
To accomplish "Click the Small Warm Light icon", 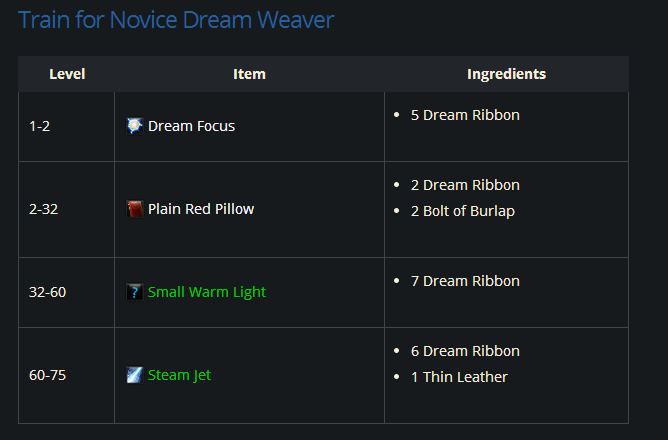I will 135,292.
